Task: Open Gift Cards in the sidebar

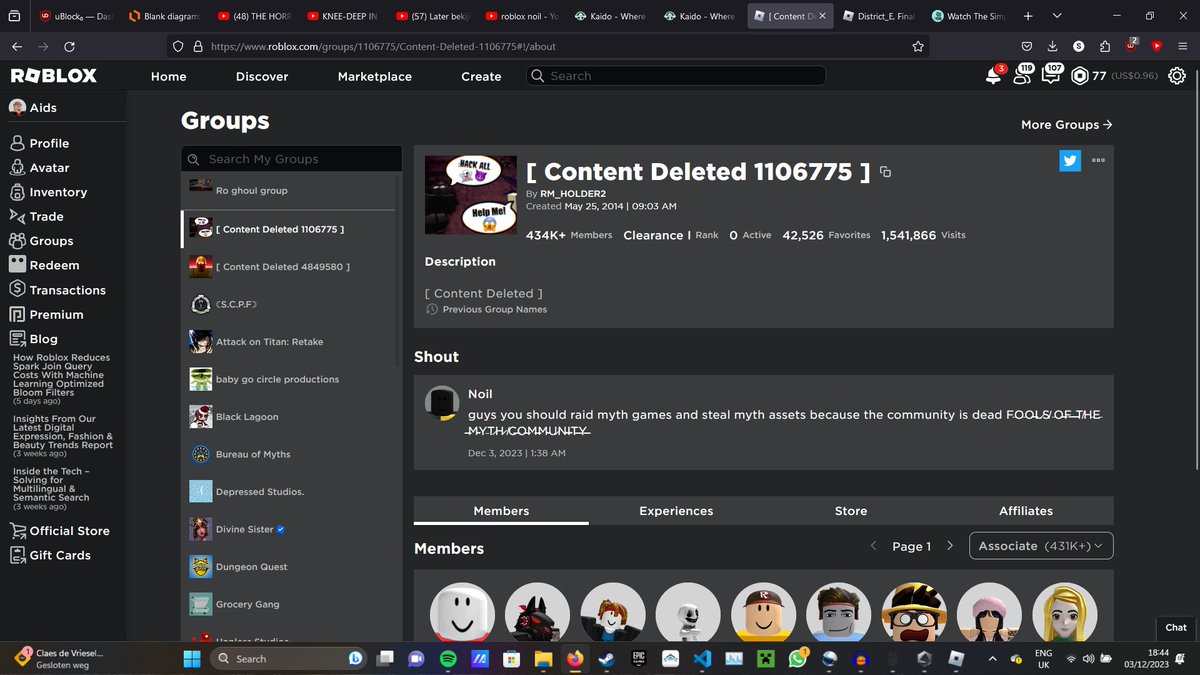Action: (x=50, y=555)
